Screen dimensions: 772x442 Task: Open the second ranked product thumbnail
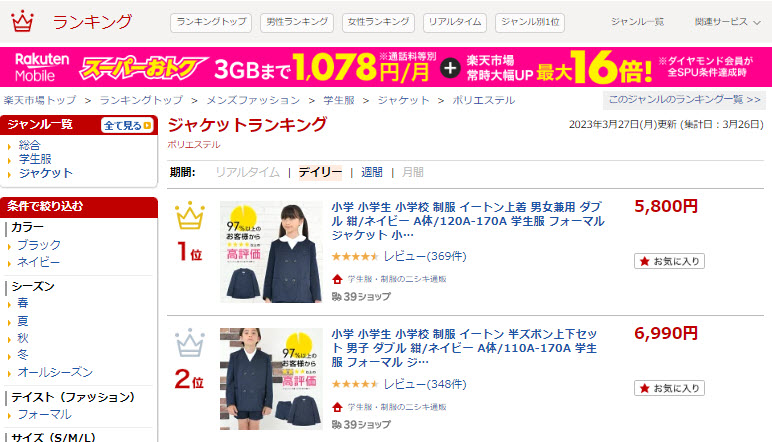[x=271, y=379]
